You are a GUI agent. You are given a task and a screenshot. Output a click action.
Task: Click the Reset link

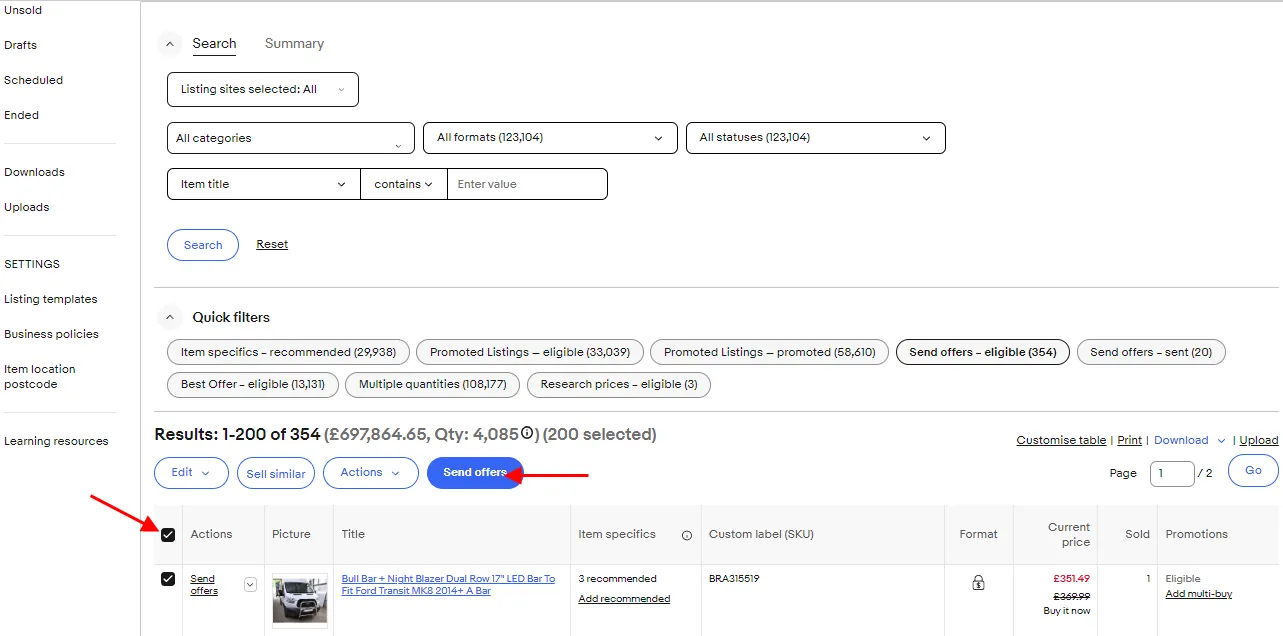[x=272, y=244]
